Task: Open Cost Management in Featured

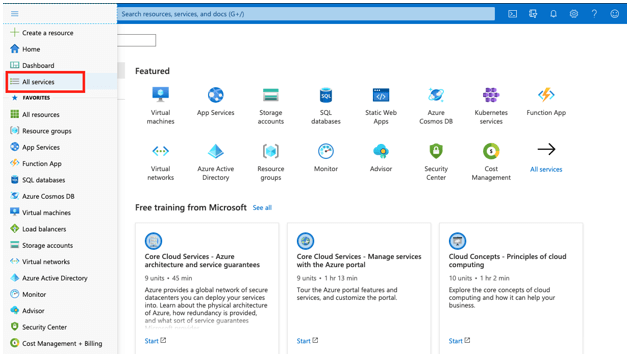Action: click(x=491, y=162)
